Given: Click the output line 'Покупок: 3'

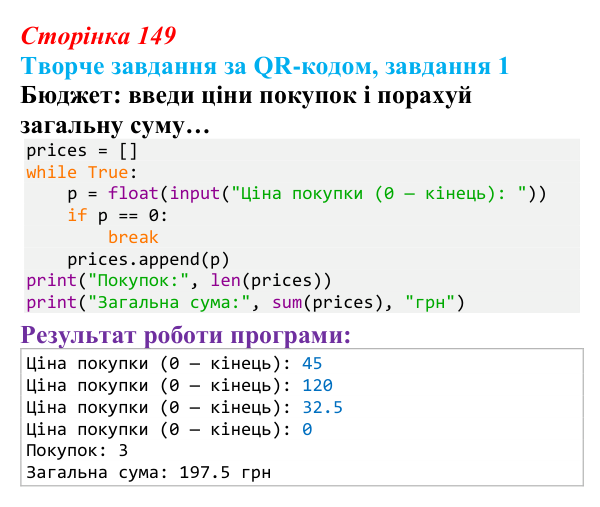Looking at the screenshot, I should coord(77,451).
